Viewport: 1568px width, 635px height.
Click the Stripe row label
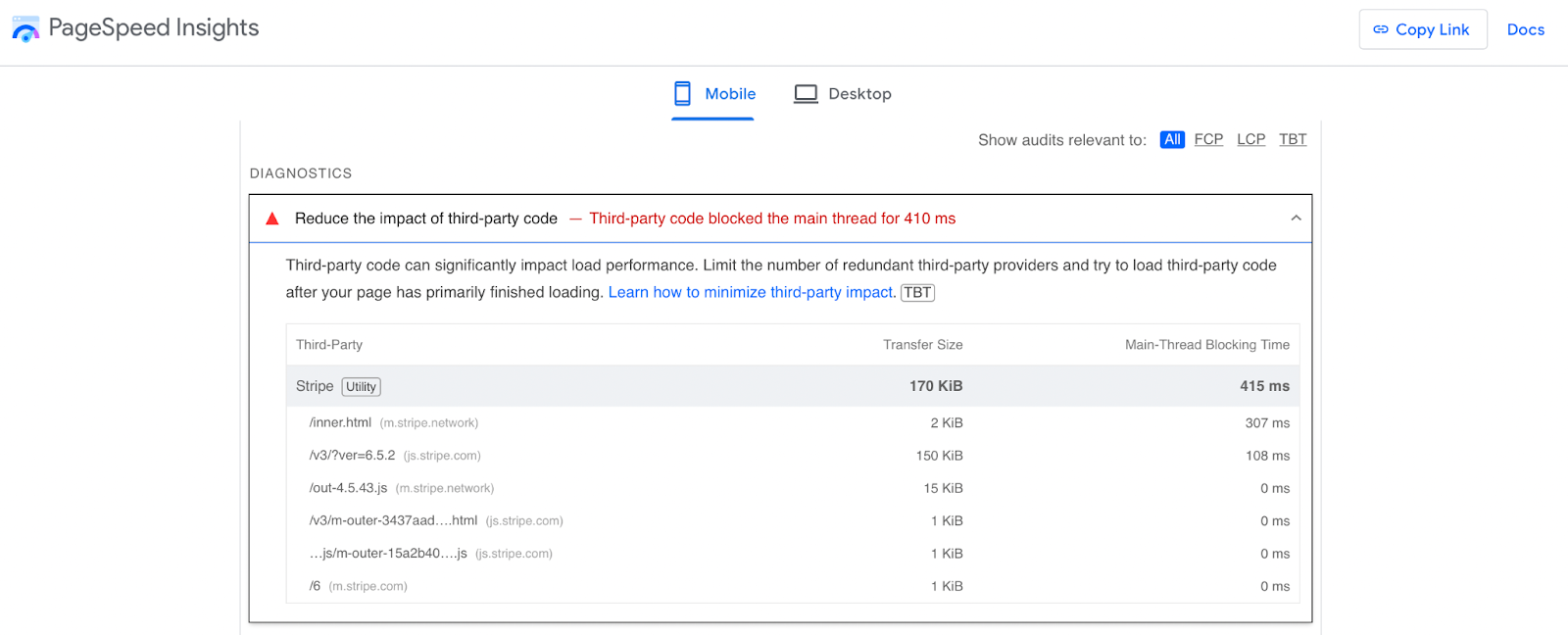[315, 386]
